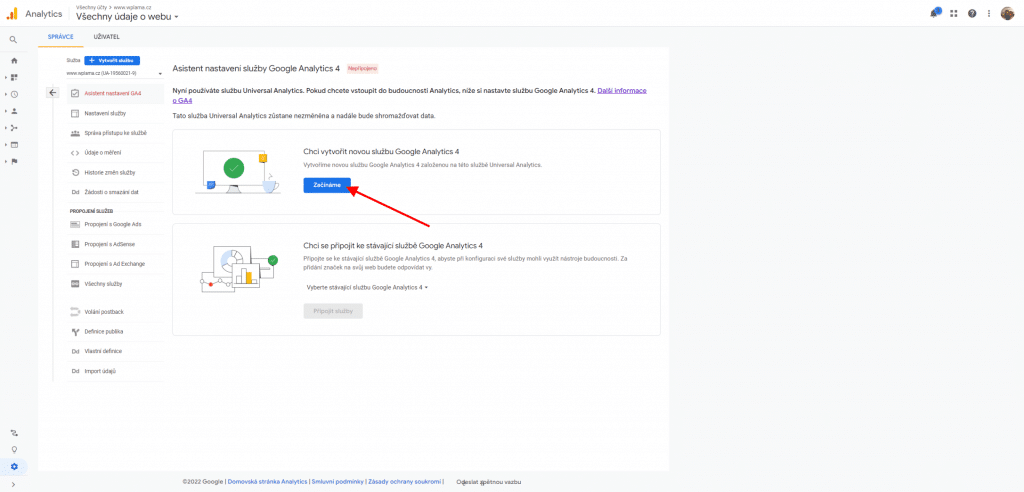Image resolution: width=1024 pixels, height=492 pixels.
Task: Open 'Další informace o GA4' link
Action: tap(409, 95)
